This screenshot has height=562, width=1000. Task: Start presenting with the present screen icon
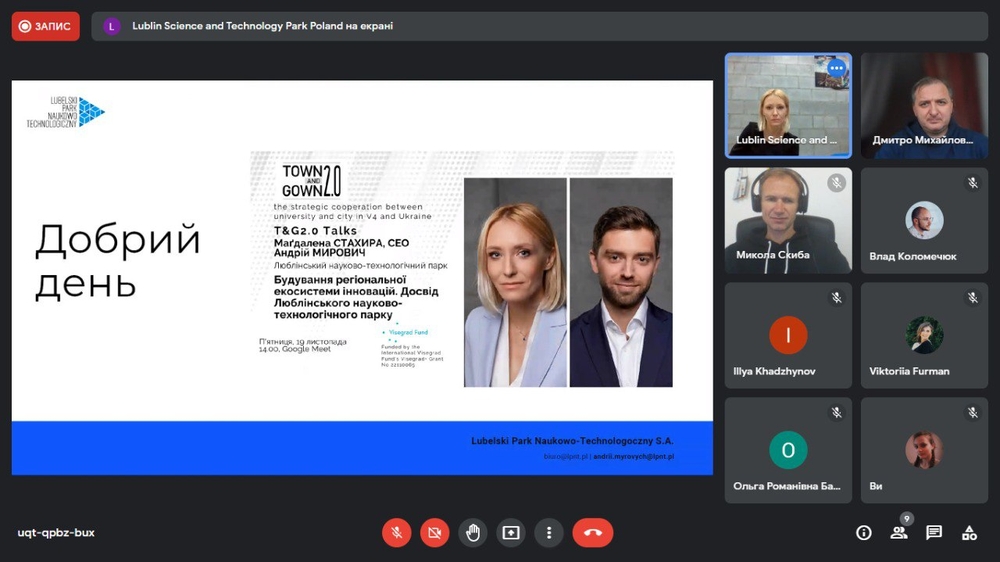[x=511, y=533]
